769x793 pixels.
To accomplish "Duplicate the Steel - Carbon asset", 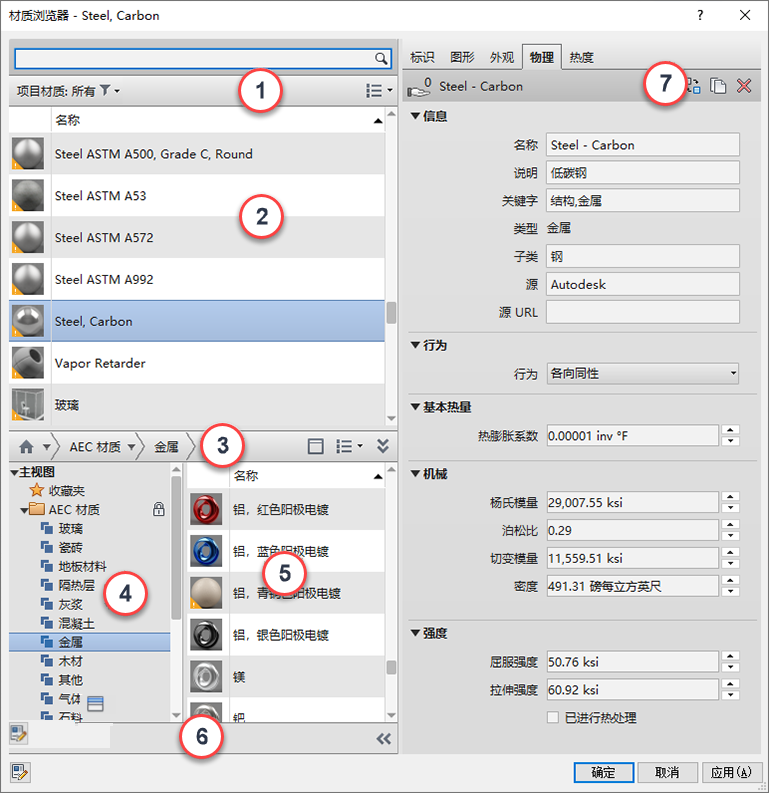I will click(x=717, y=86).
